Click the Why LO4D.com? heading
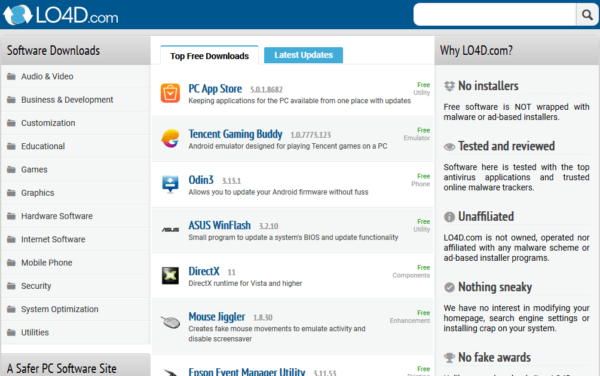This screenshot has width=600, height=376. coord(476,50)
